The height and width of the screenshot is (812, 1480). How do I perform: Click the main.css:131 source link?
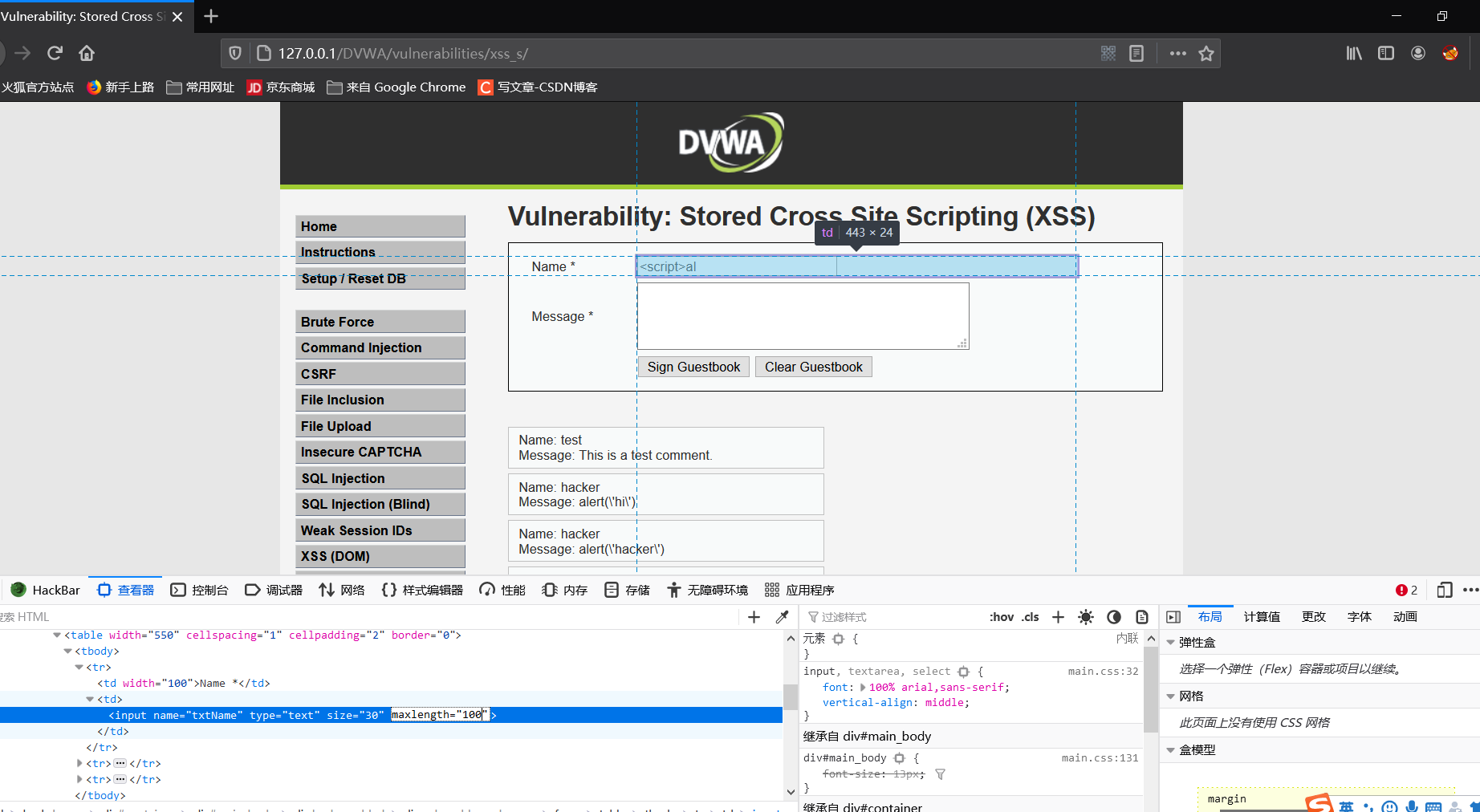click(1100, 758)
